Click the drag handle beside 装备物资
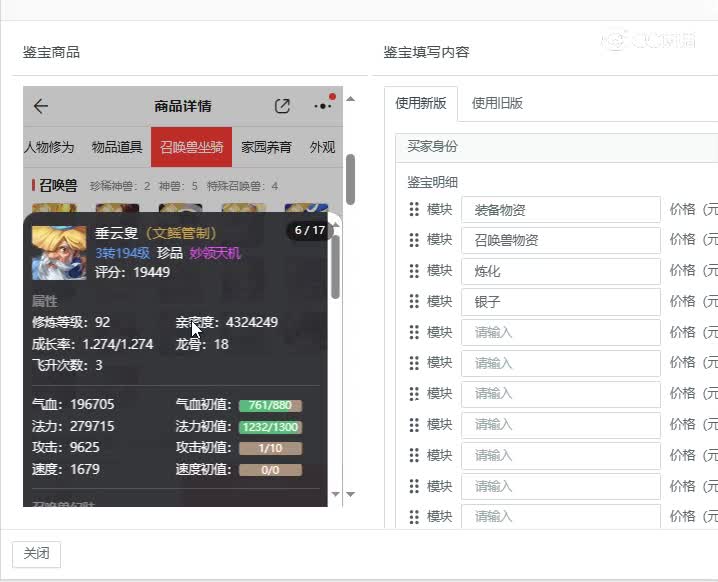The image size is (718, 582). (414, 209)
